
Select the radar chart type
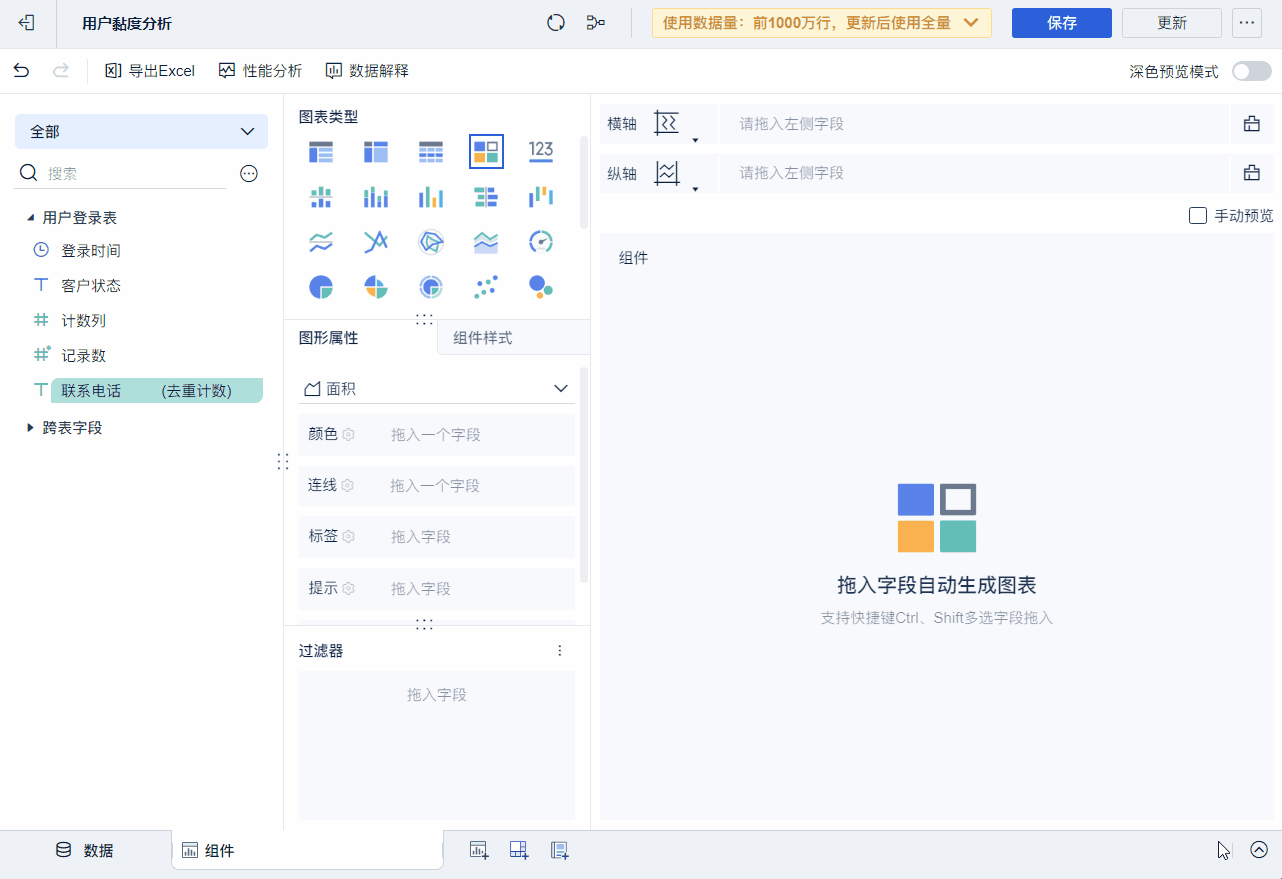tap(431, 242)
